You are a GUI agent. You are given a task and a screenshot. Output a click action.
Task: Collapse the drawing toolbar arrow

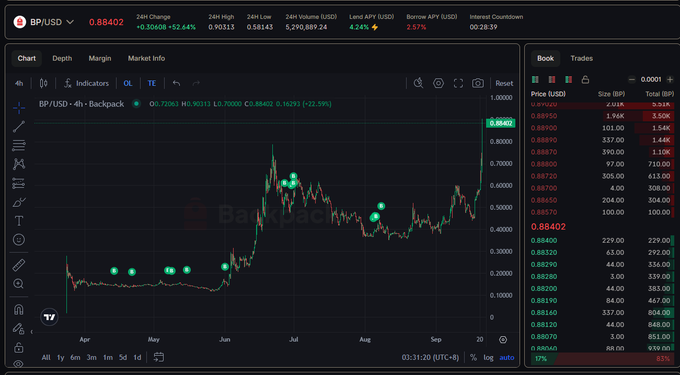point(31,332)
